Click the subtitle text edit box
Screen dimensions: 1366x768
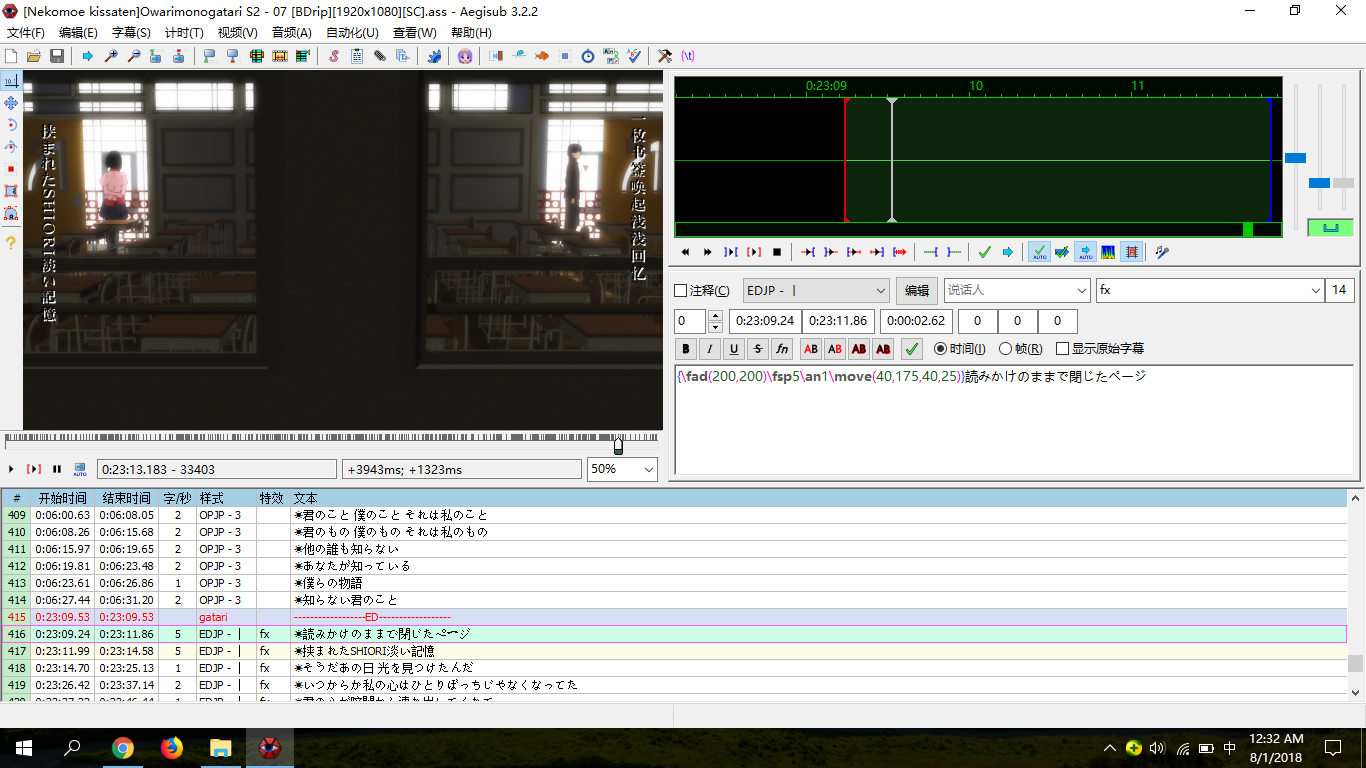pos(1014,420)
